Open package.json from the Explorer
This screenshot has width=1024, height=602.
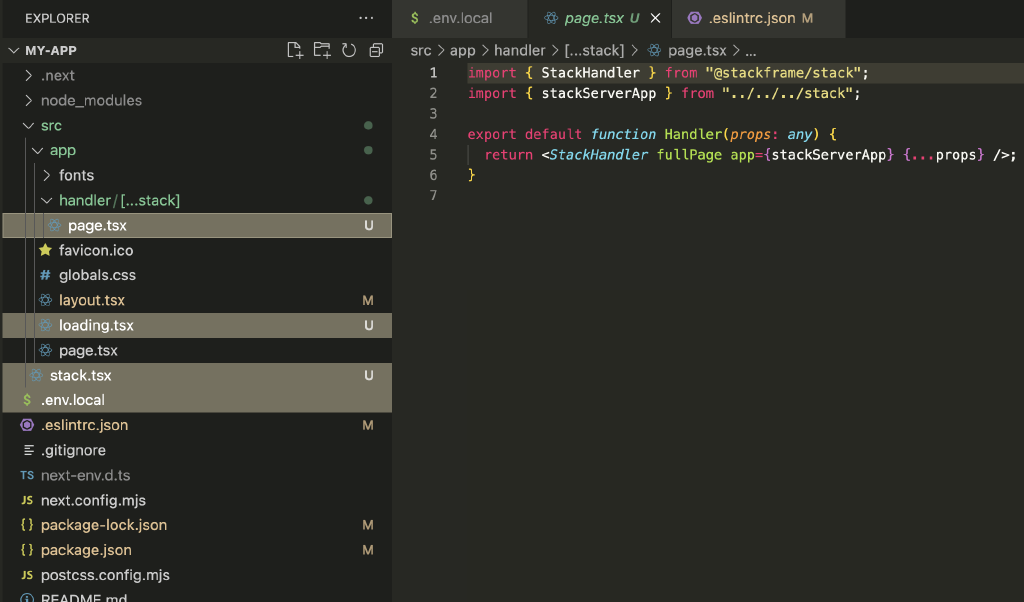pyautogui.click(x=86, y=550)
